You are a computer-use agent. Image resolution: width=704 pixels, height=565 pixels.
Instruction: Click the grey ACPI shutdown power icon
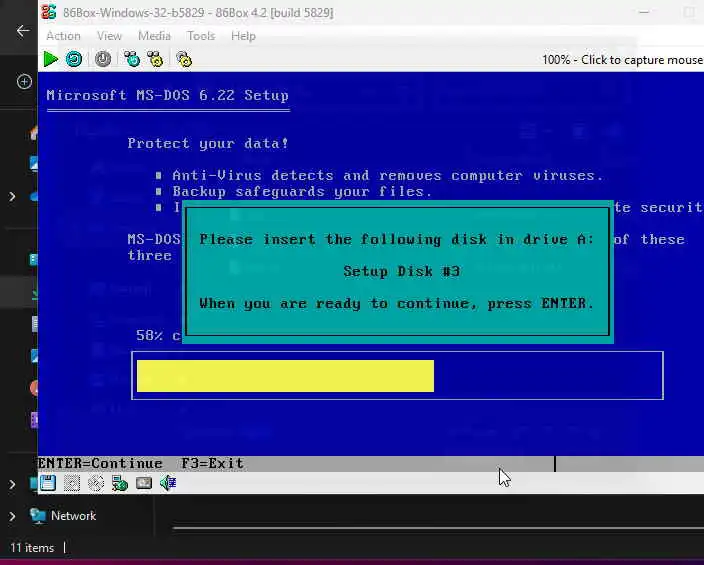(103, 59)
